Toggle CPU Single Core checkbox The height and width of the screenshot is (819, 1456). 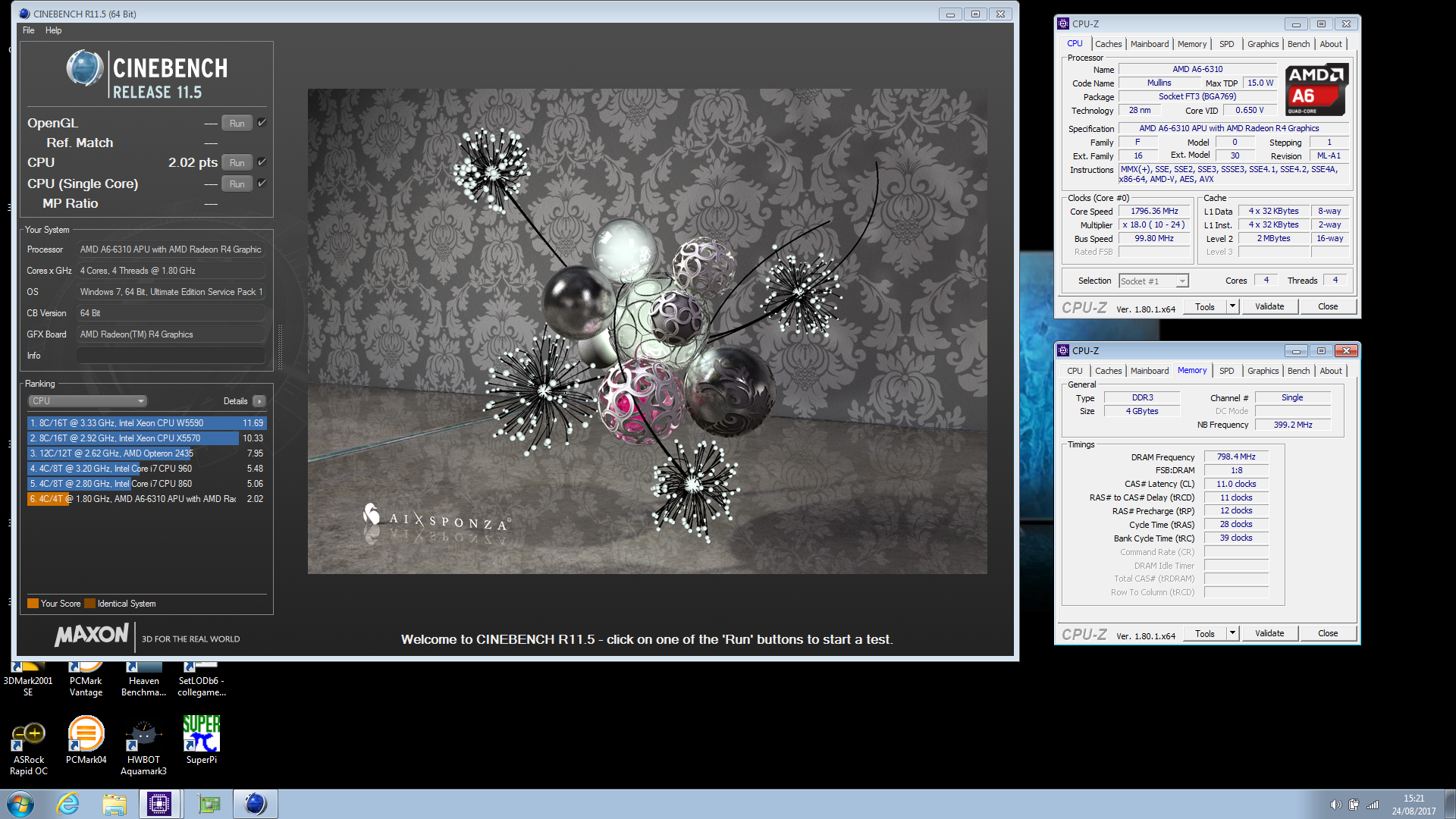(x=262, y=183)
